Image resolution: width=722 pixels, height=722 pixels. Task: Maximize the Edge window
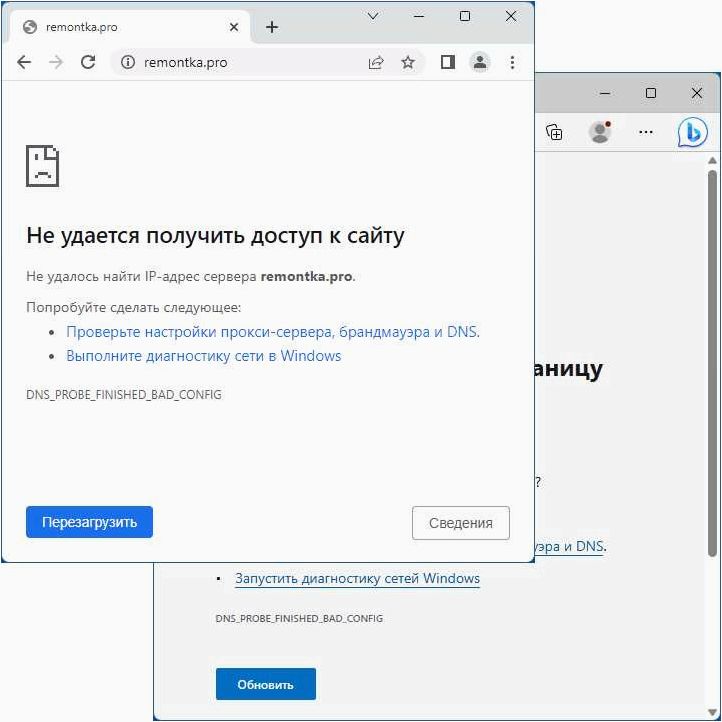(651, 93)
